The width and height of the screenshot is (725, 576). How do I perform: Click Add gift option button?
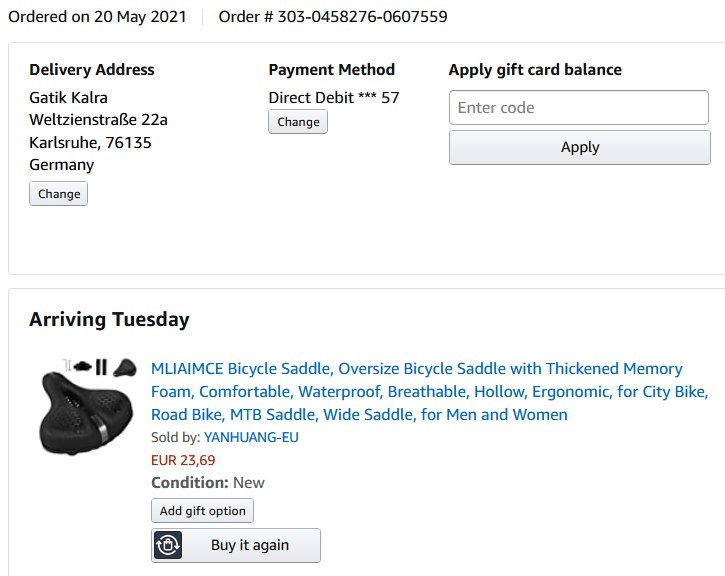coord(203,511)
